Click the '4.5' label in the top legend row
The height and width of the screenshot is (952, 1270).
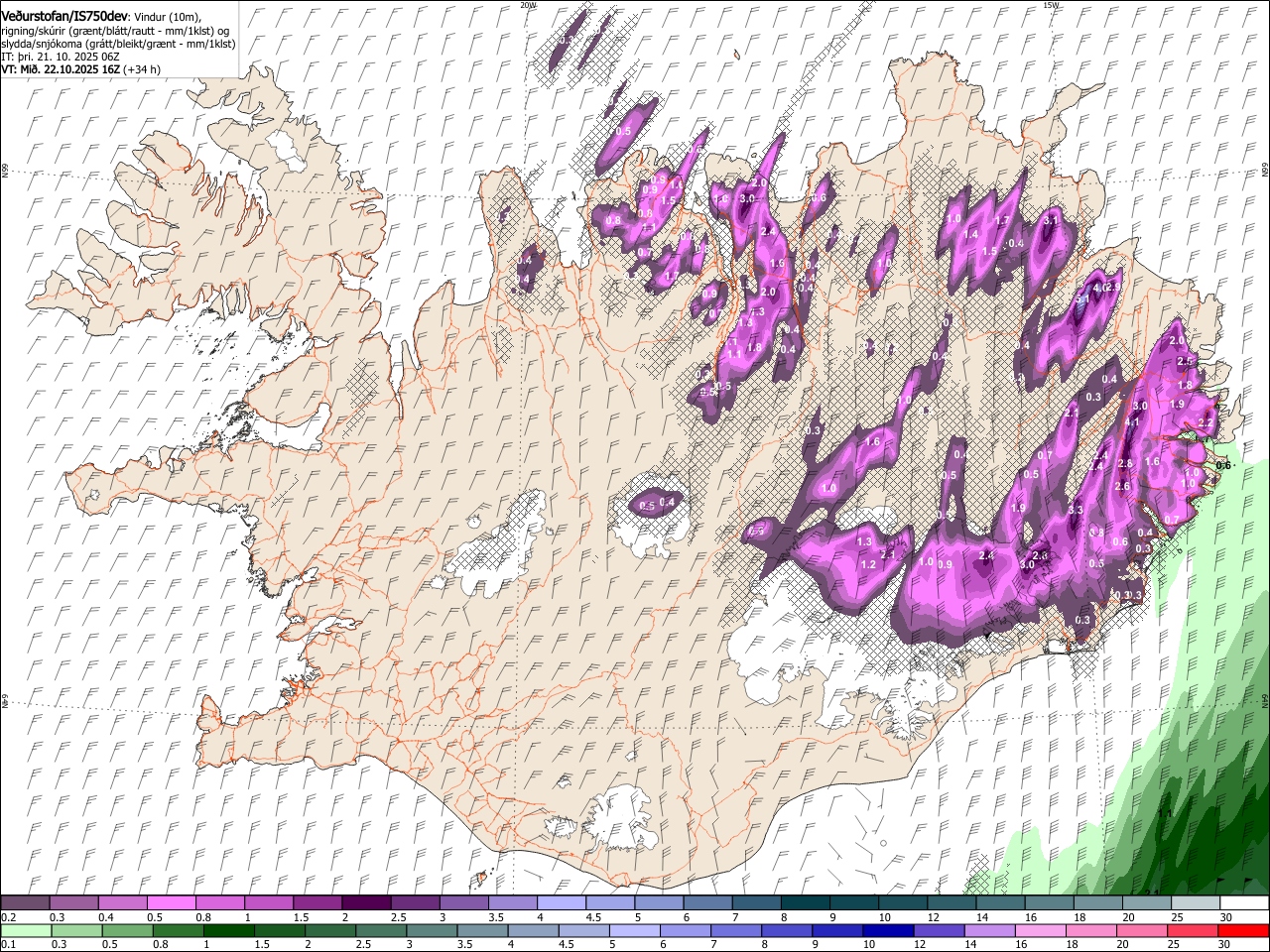coord(593,917)
